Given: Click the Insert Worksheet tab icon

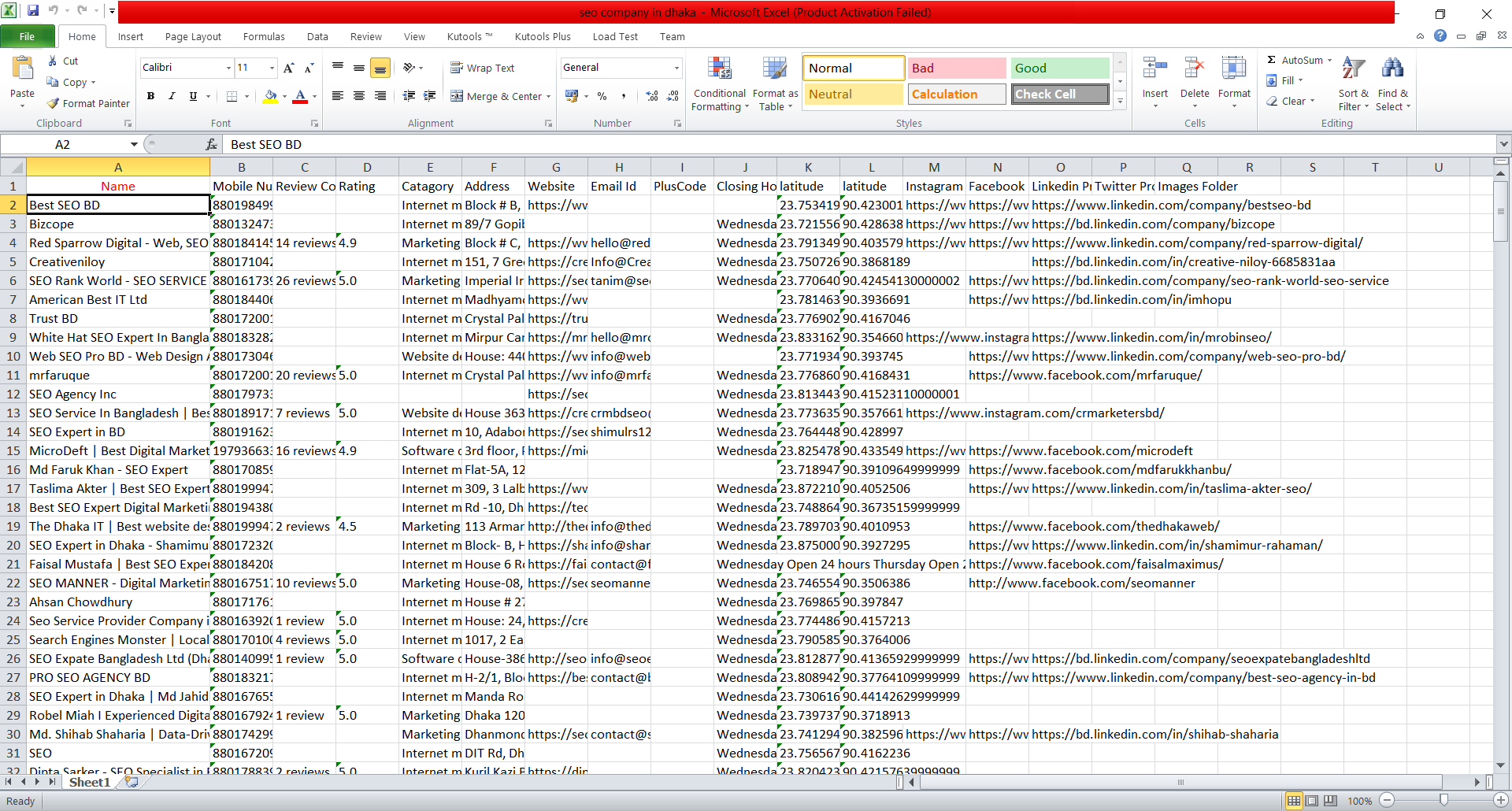Looking at the screenshot, I should (132, 782).
